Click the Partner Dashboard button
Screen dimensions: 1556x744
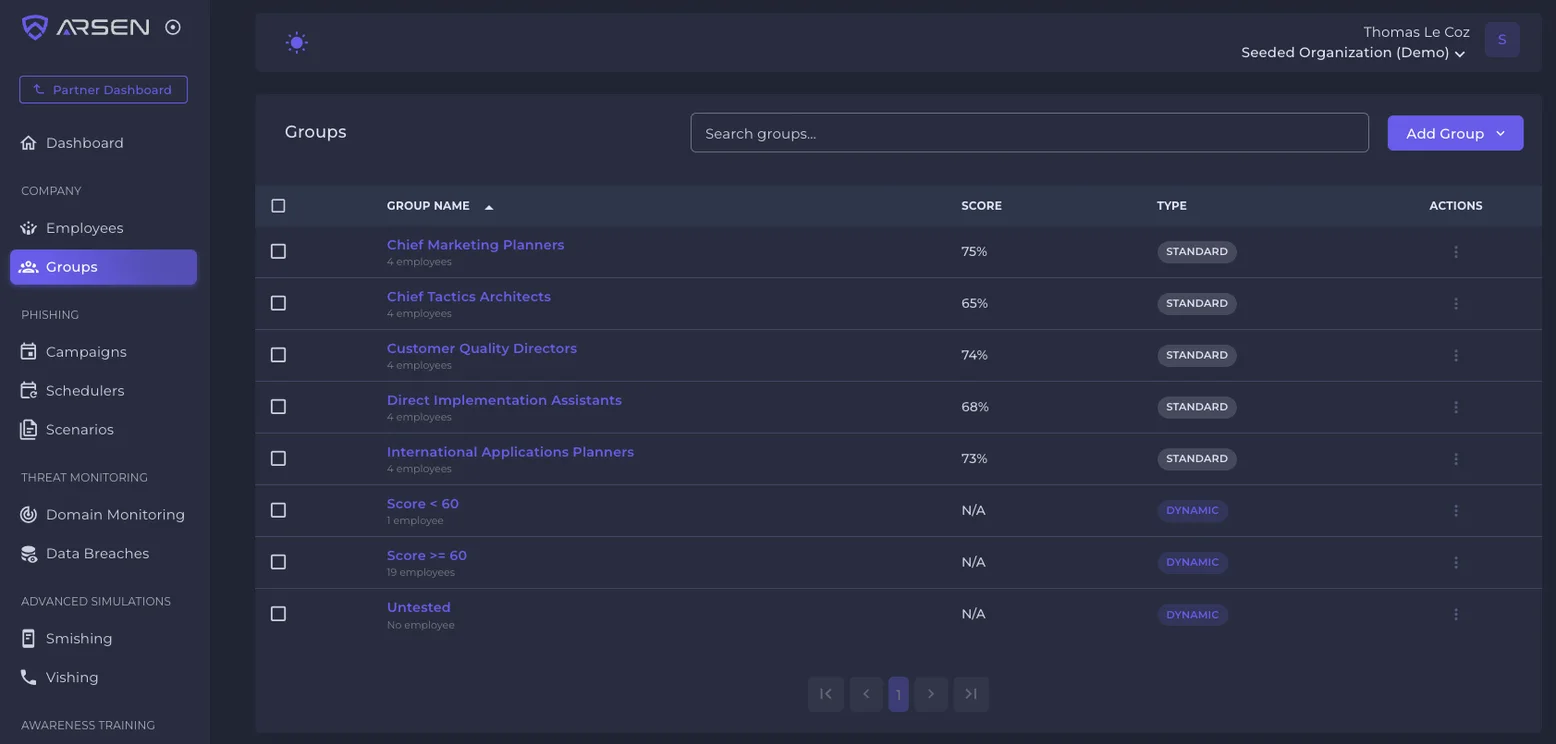click(103, 90)
